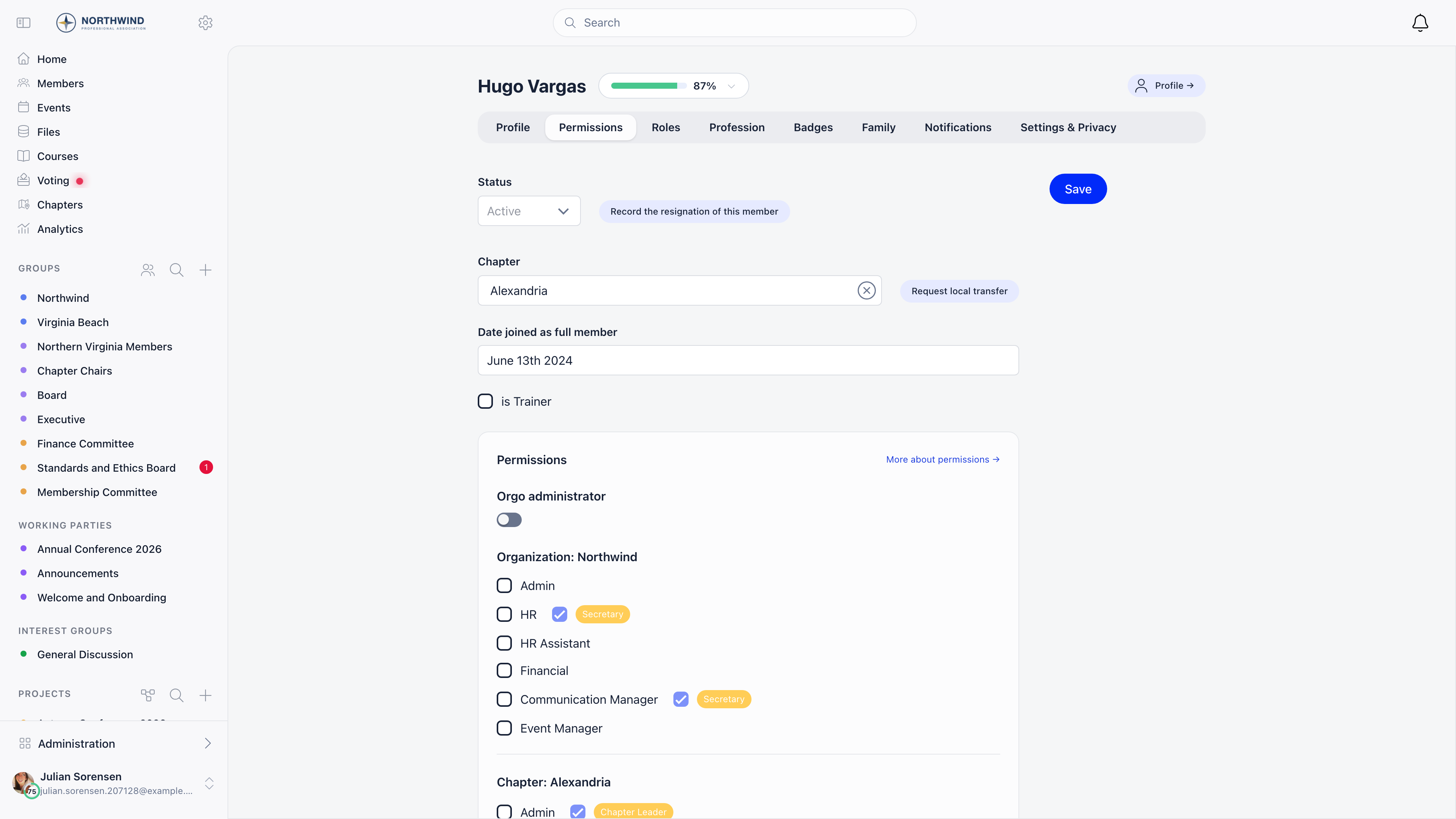
Task: Open the Finance Committee group
Action: 85,444
